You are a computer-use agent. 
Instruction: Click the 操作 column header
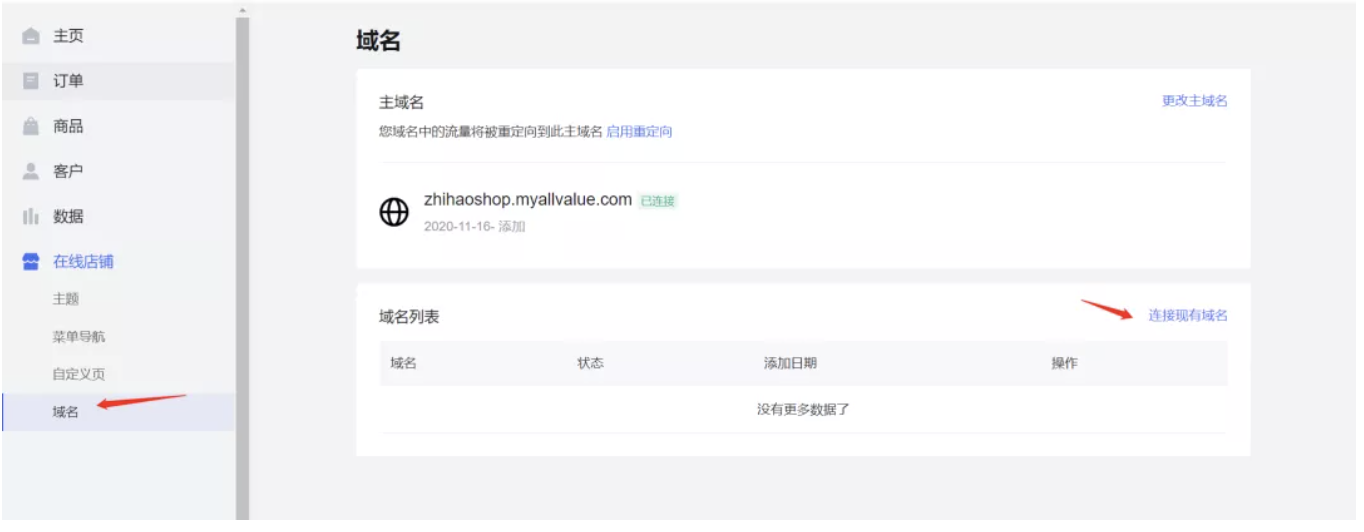(x=1064, y=363)
